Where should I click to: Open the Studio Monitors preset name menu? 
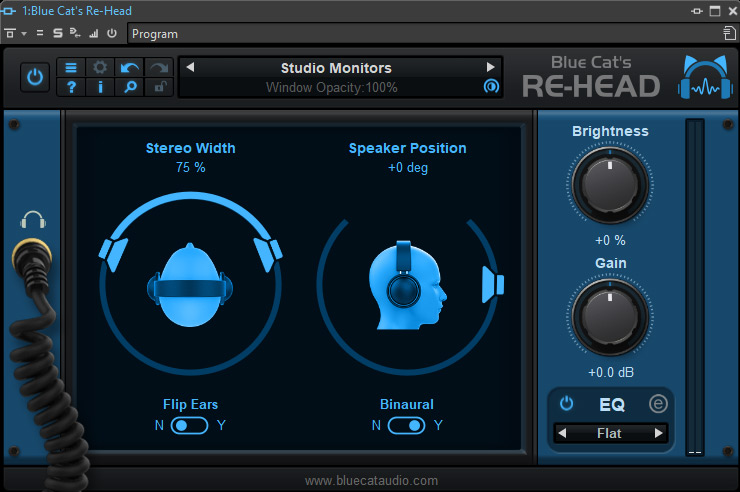336,68
